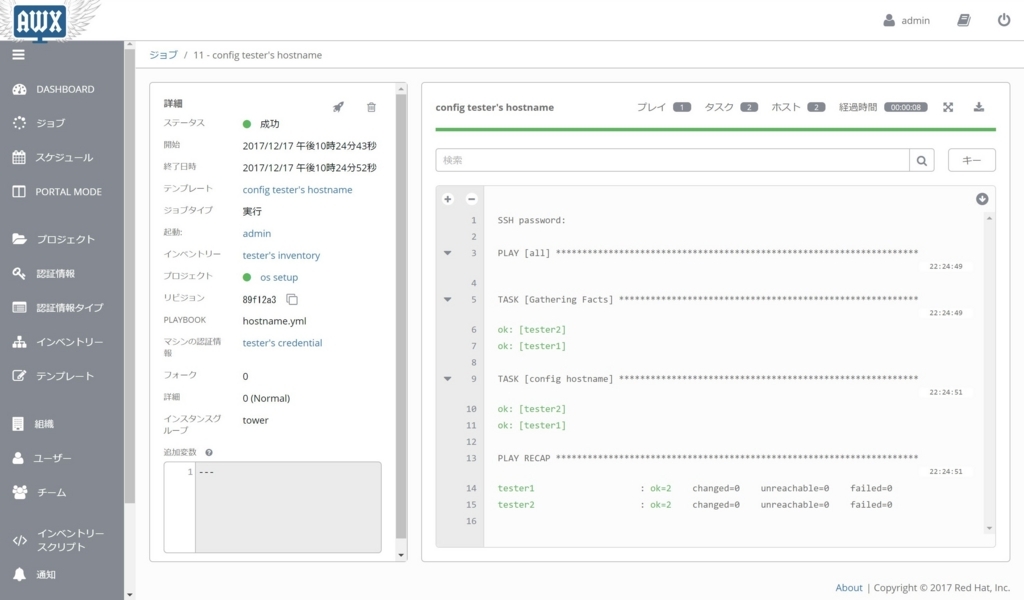Click the ジョブ breadcrumb link
Screen dimensions: 1024x600
coord(163,55)
